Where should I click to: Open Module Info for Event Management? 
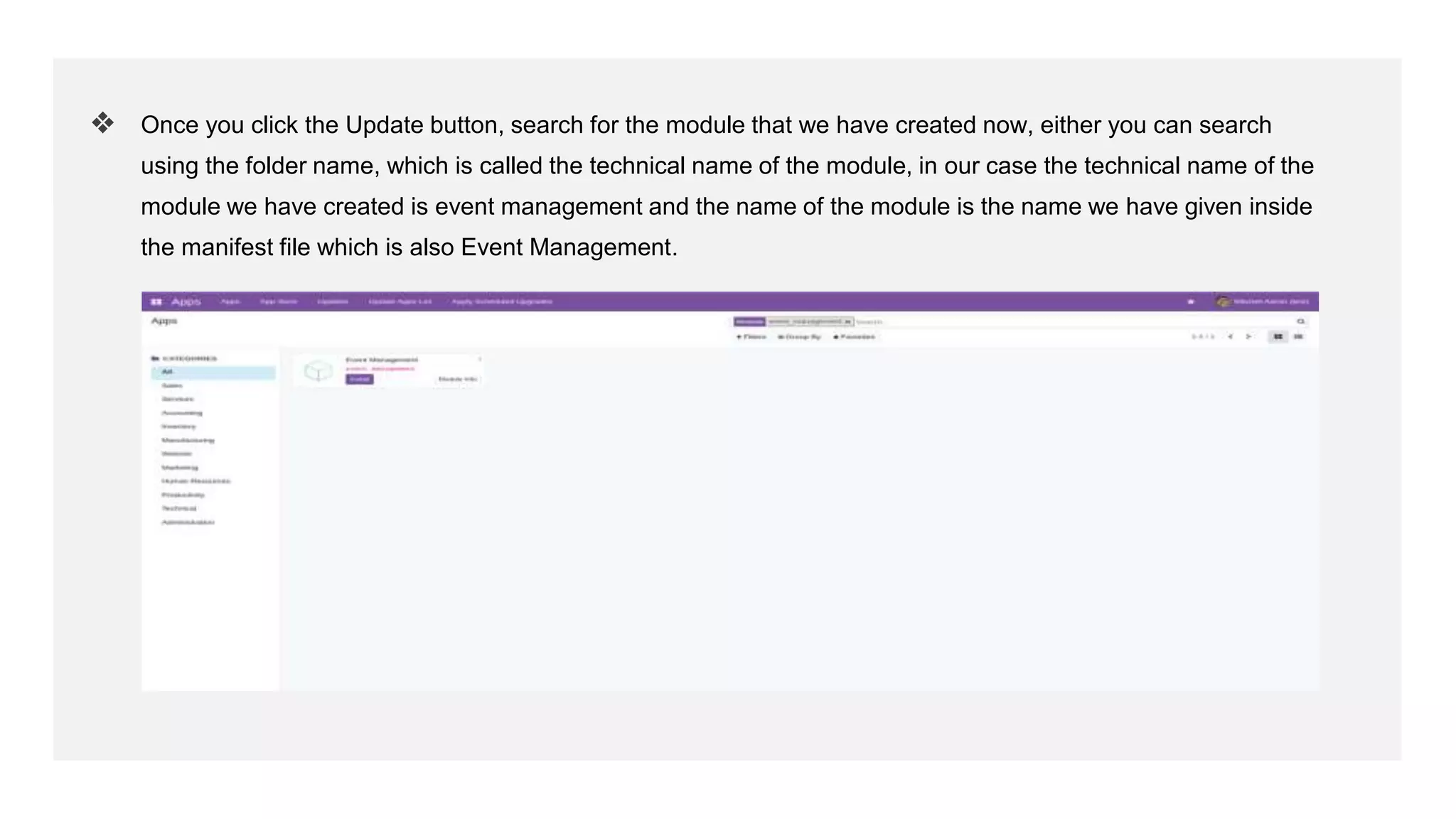457,379
